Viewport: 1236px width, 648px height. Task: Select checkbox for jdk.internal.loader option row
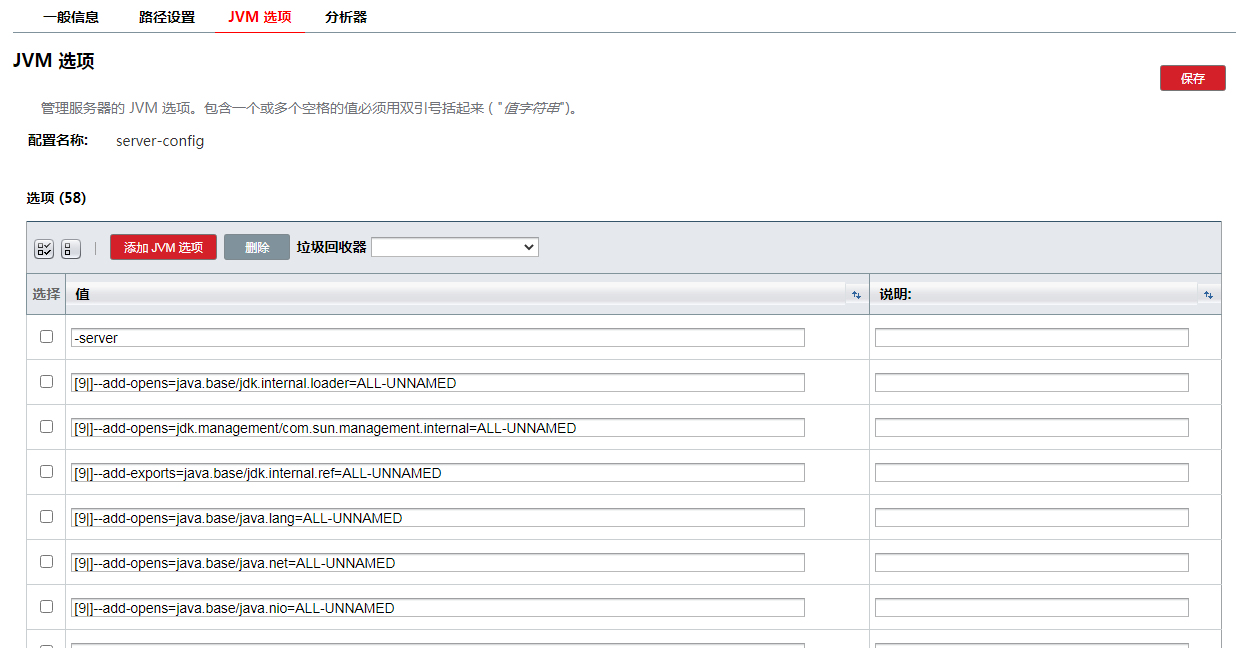click(x=46, y=382)
